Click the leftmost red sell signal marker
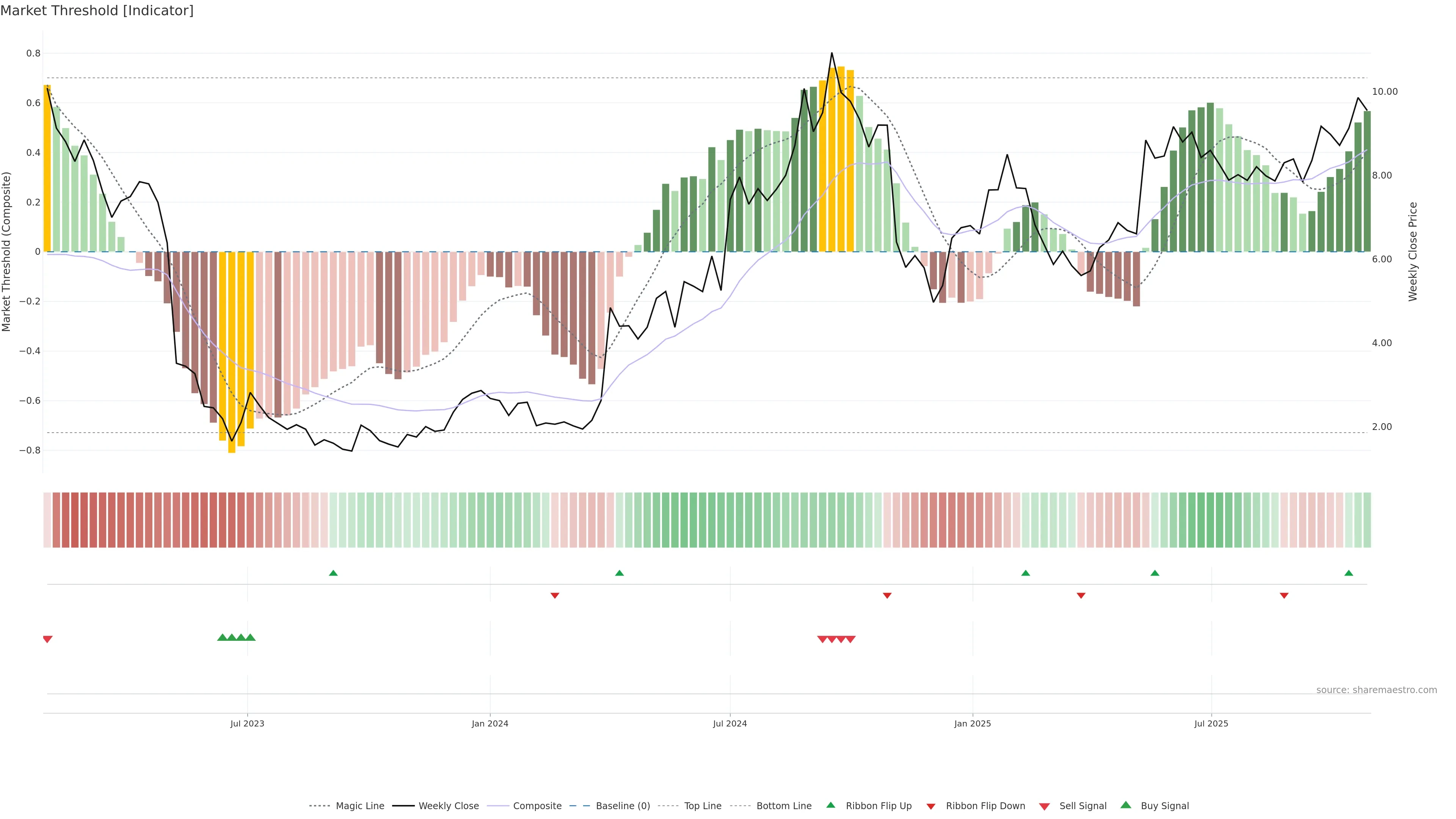The width and height of the screenshot is (1456, 819). tap(47, 639)
